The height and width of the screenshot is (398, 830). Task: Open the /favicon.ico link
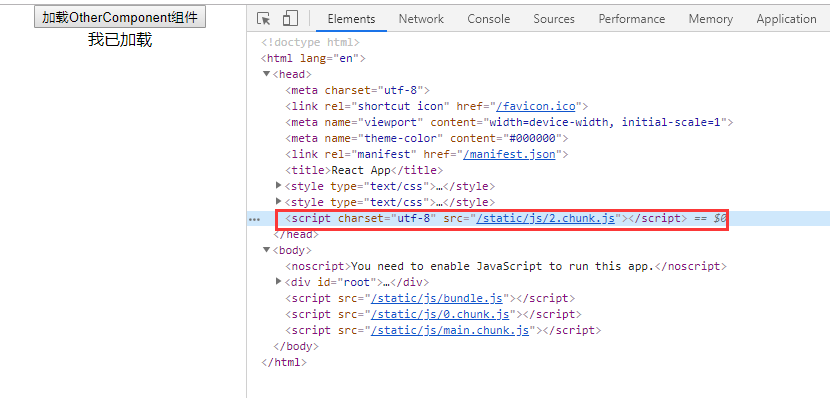[536, 106]
